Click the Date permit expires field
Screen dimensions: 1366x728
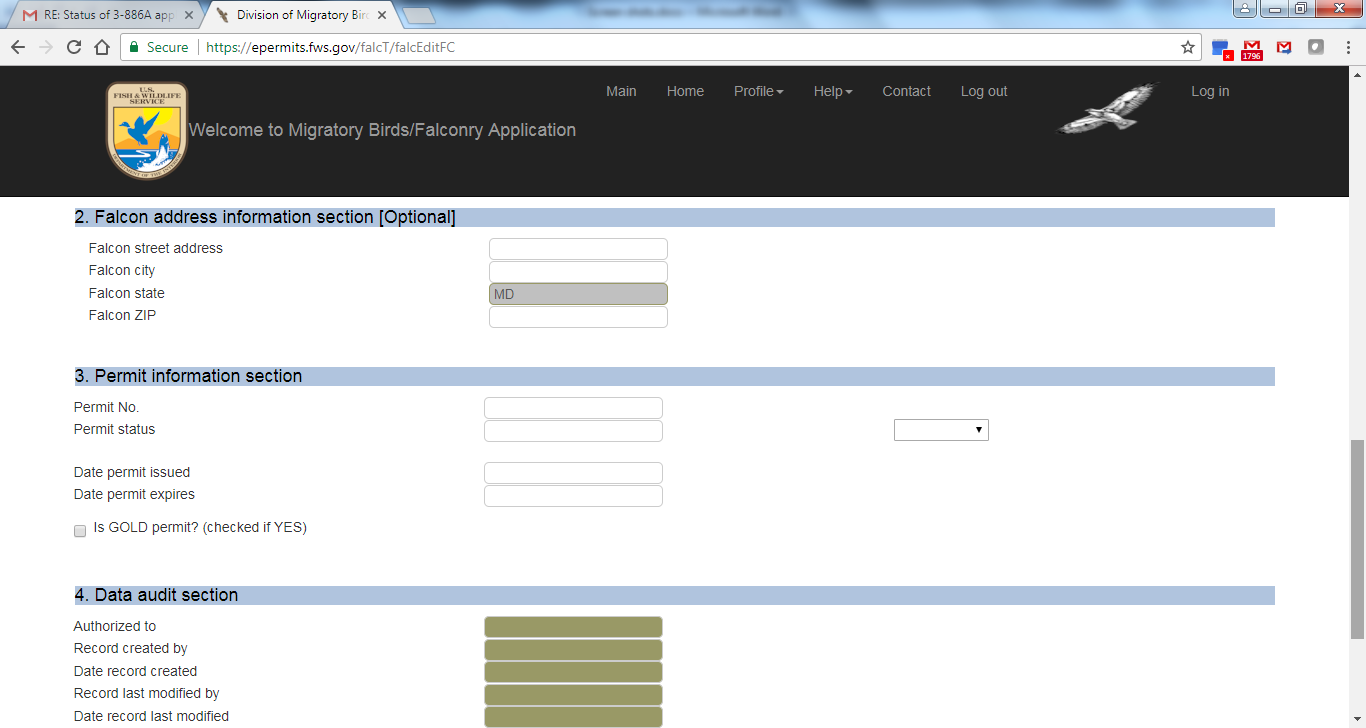tap(573, 496)
